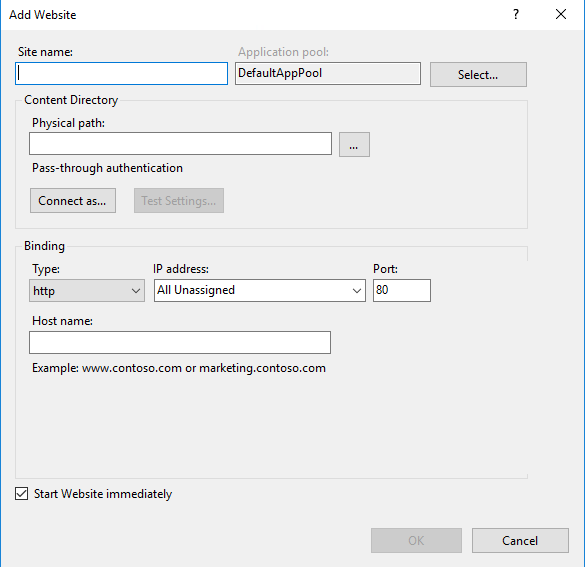The height and width of the screenshot is (567, 587).
Task: Click the Test Settings button
Action: pos(179,201)
